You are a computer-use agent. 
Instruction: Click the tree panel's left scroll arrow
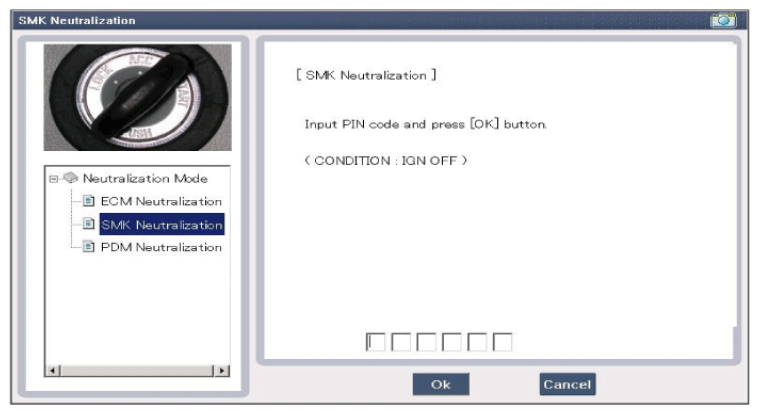tap(54, 371)
